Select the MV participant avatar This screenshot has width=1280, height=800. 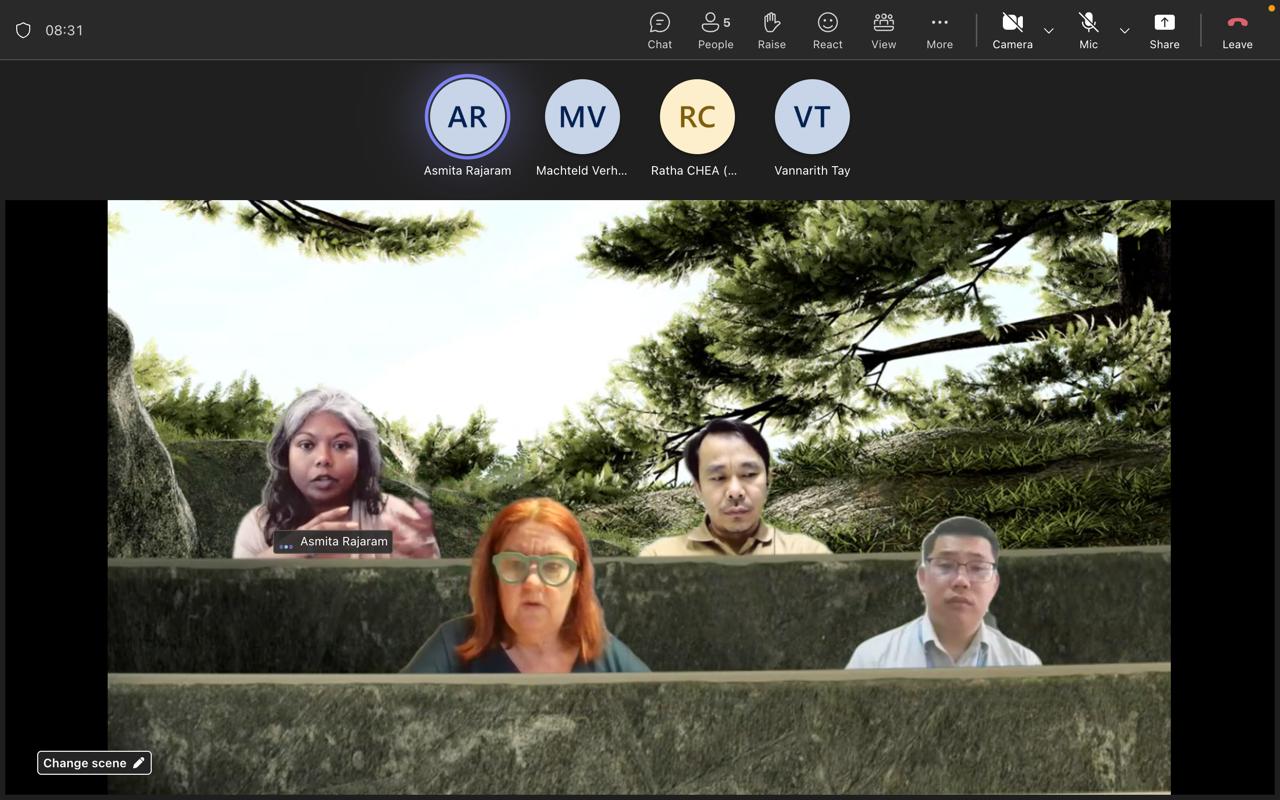(582, 117)
